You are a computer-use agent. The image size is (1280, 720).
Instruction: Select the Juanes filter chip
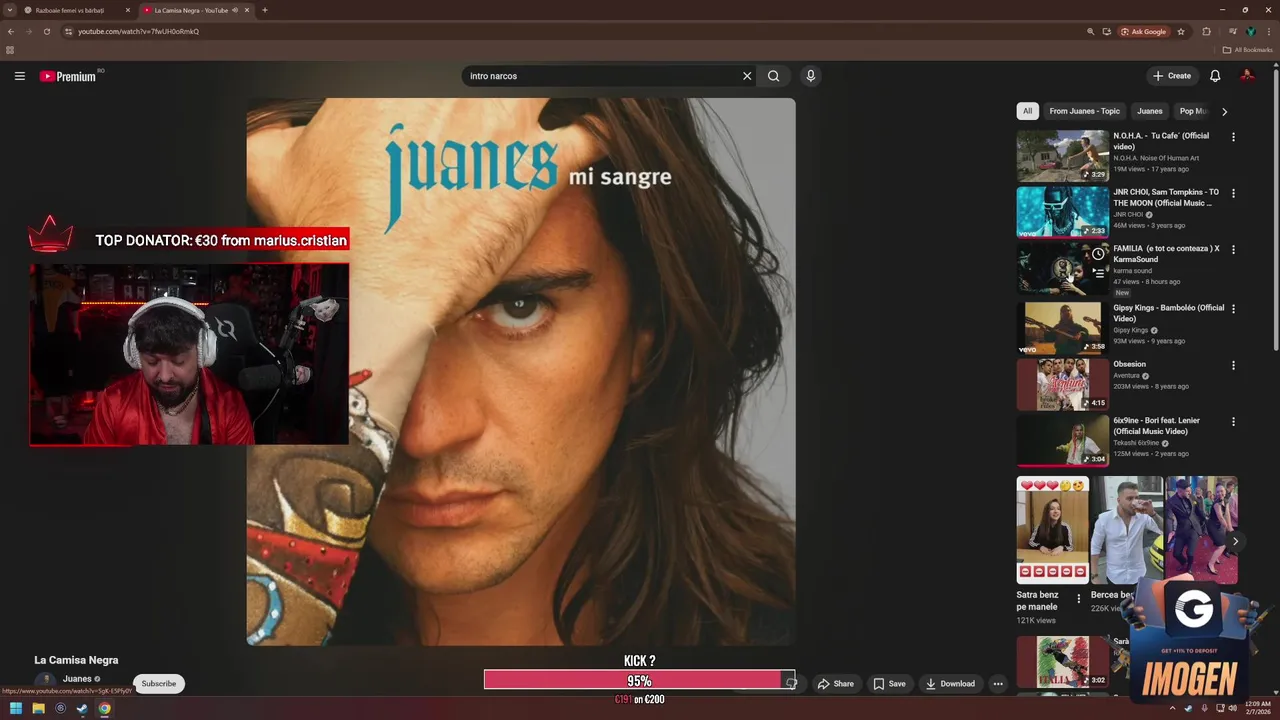tap(1150, 111)
